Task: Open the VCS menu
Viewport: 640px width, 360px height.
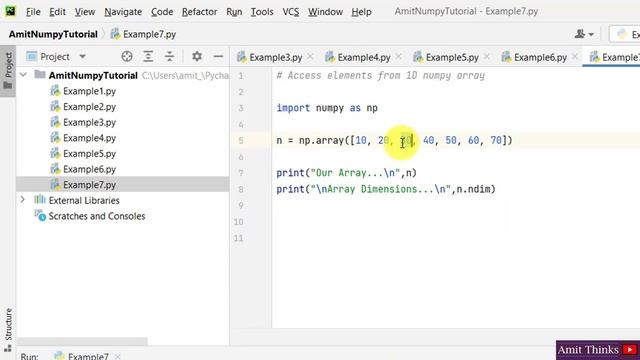Action: click(x=291, y=12)
